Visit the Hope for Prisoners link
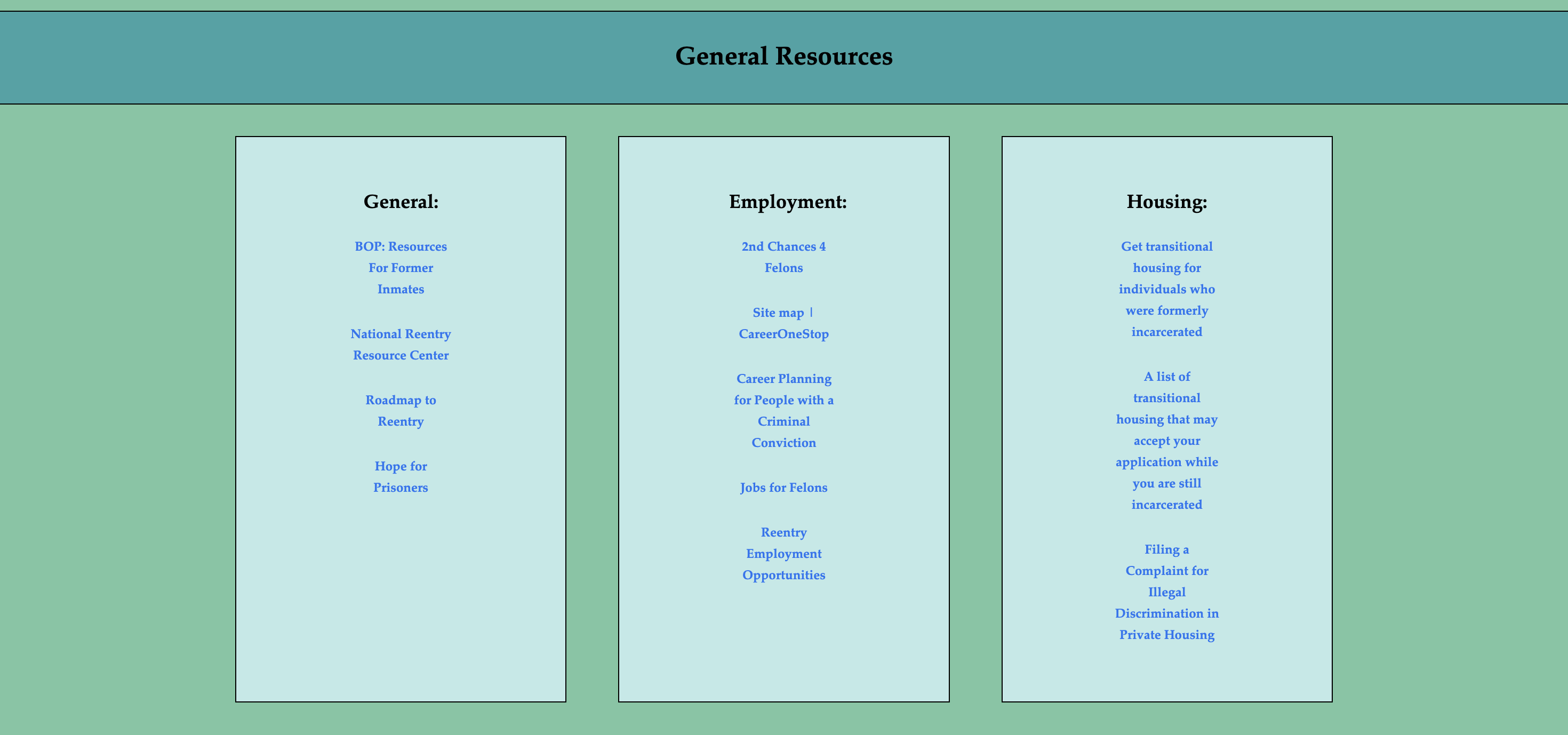 (x=401, y=477)
